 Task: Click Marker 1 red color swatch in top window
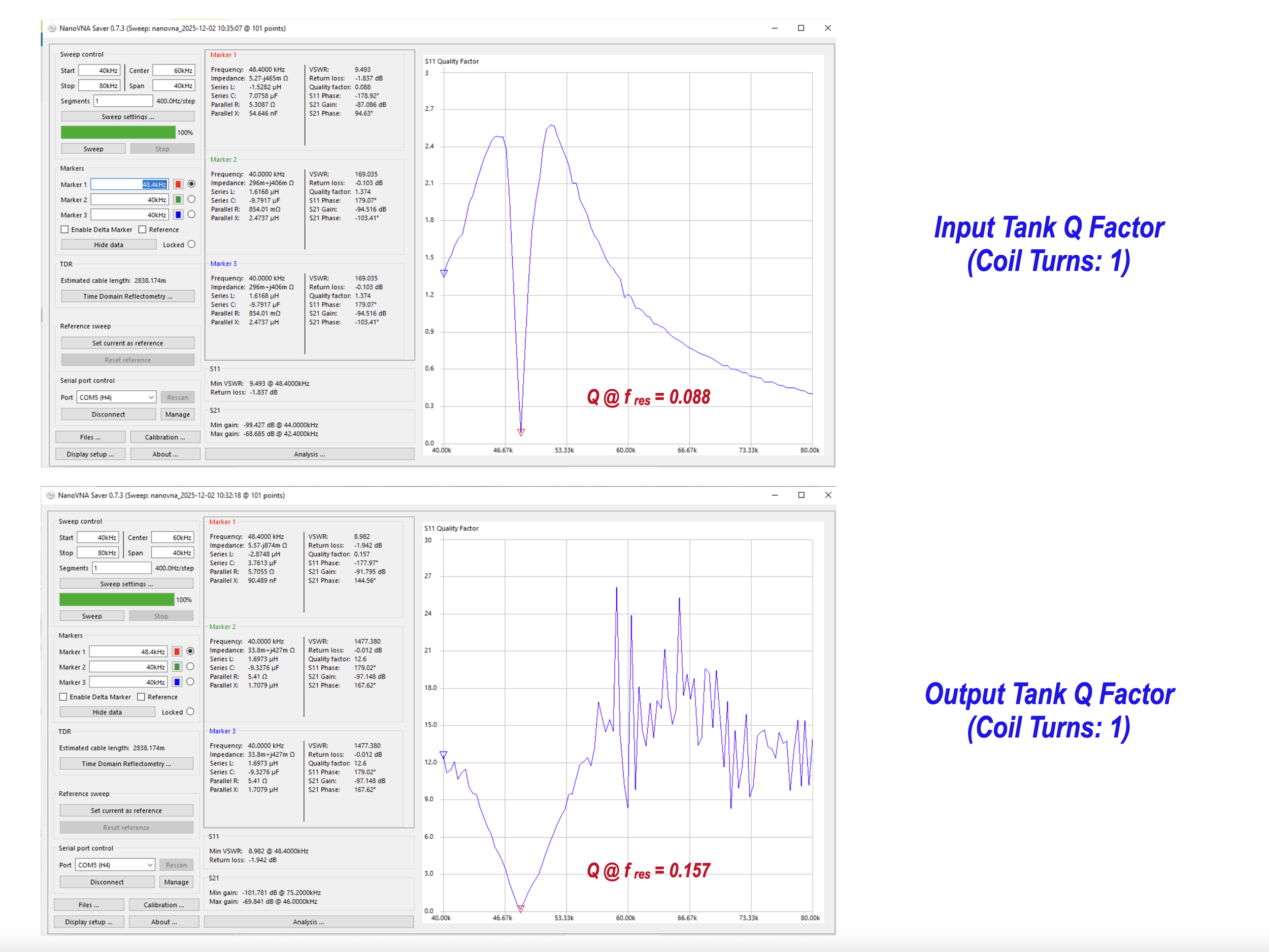tap(178, 184)
